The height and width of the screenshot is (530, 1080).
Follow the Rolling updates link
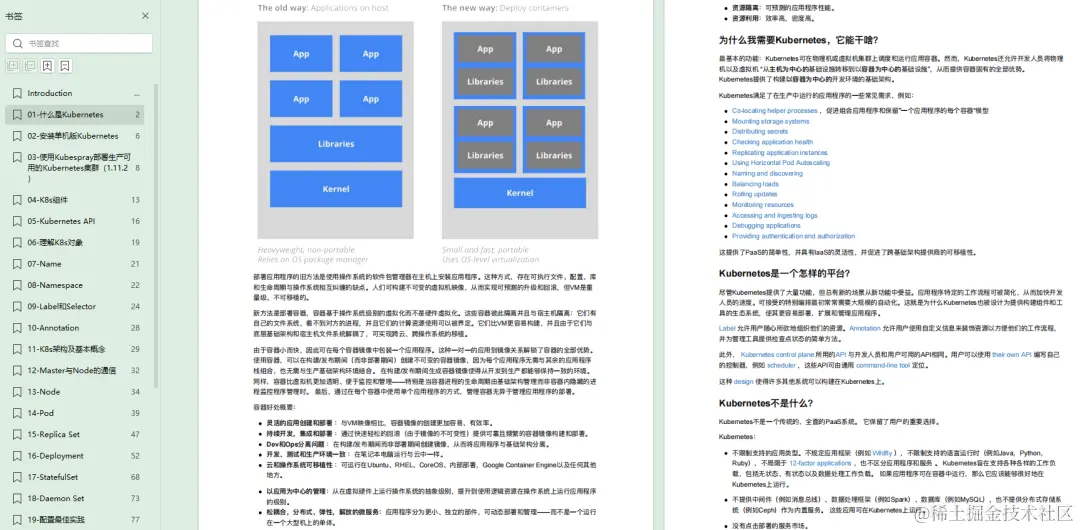(x=754, y=194)
